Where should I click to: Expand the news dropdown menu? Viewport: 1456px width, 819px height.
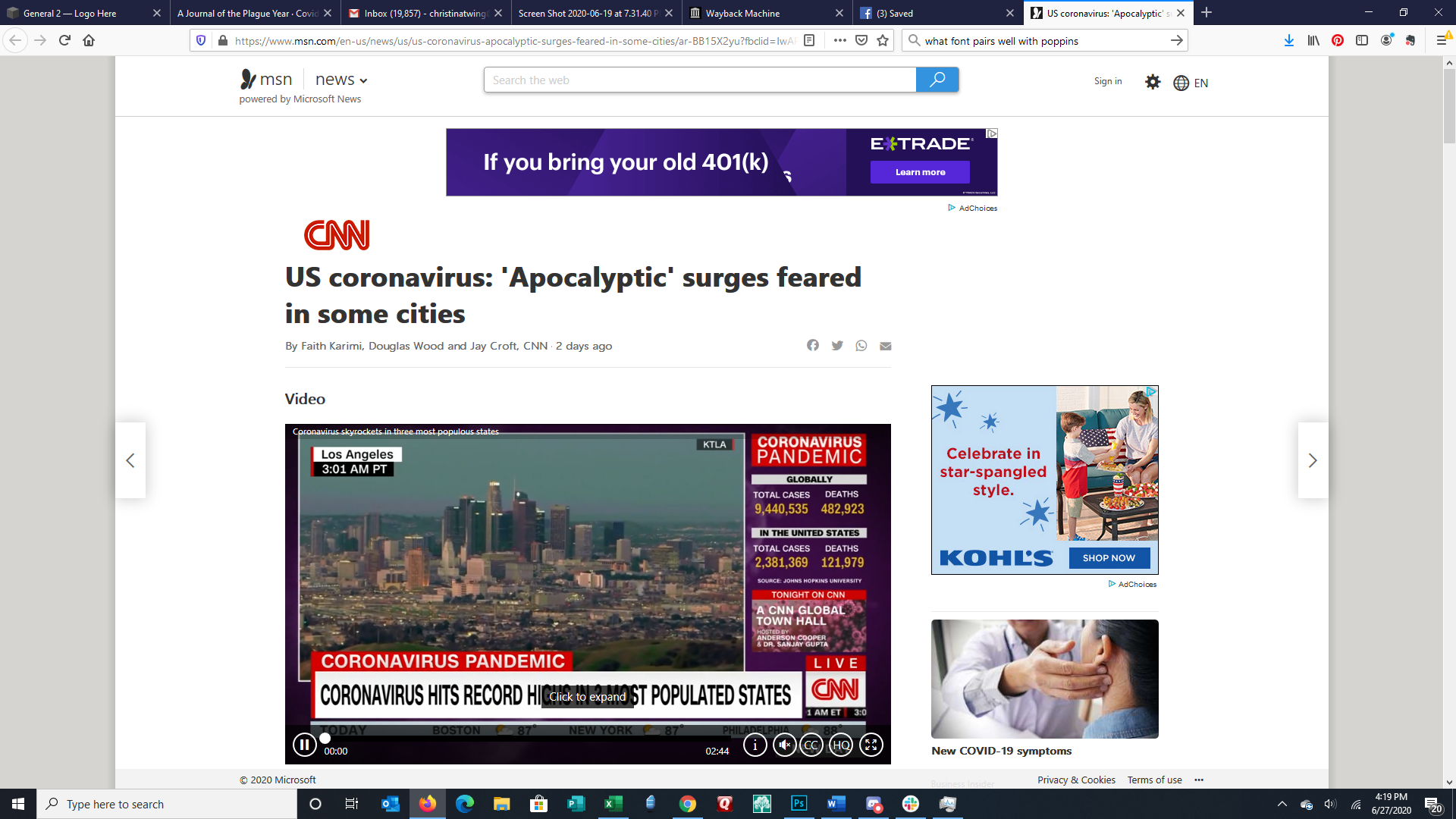[341, 80]
